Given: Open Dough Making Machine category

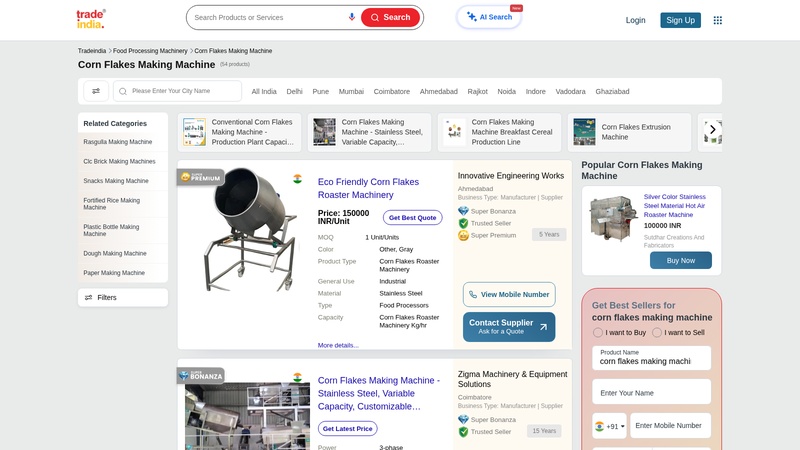Looking at the screenshot, I should (115, 254).
